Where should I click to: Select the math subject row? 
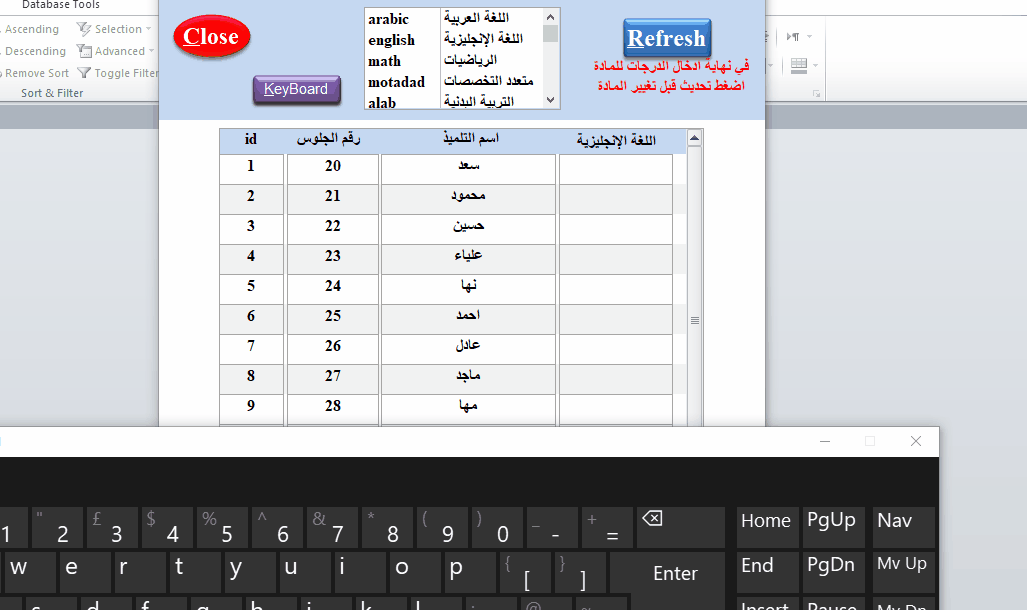click(x=455, y=60)
